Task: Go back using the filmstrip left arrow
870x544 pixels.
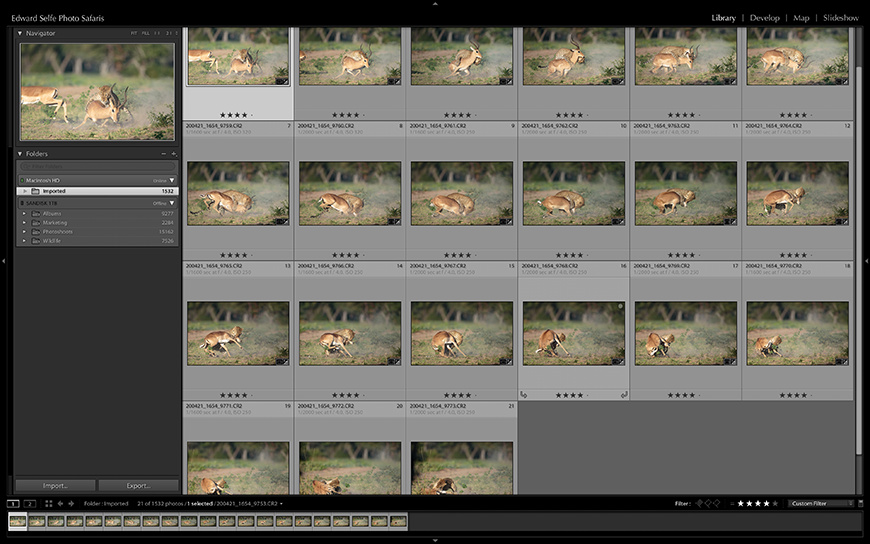Action: coord(60,503)
